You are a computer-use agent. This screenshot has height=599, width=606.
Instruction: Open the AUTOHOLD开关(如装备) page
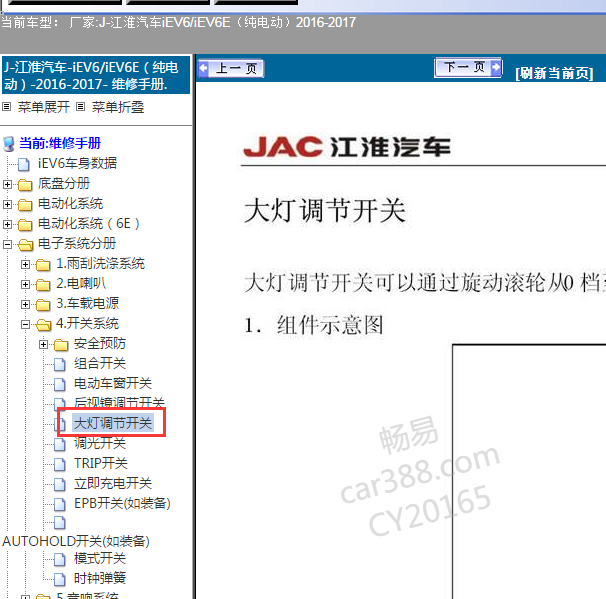pyautogui.click(x=76, y=541)
